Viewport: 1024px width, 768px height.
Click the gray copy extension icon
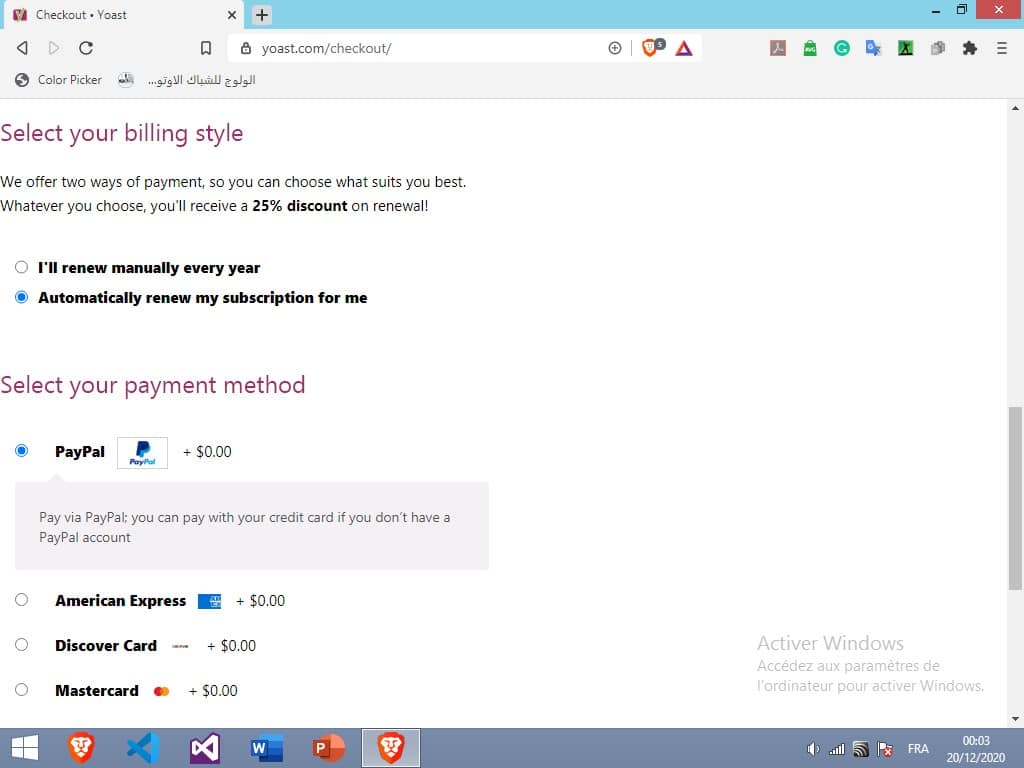(x=938, y=48)
